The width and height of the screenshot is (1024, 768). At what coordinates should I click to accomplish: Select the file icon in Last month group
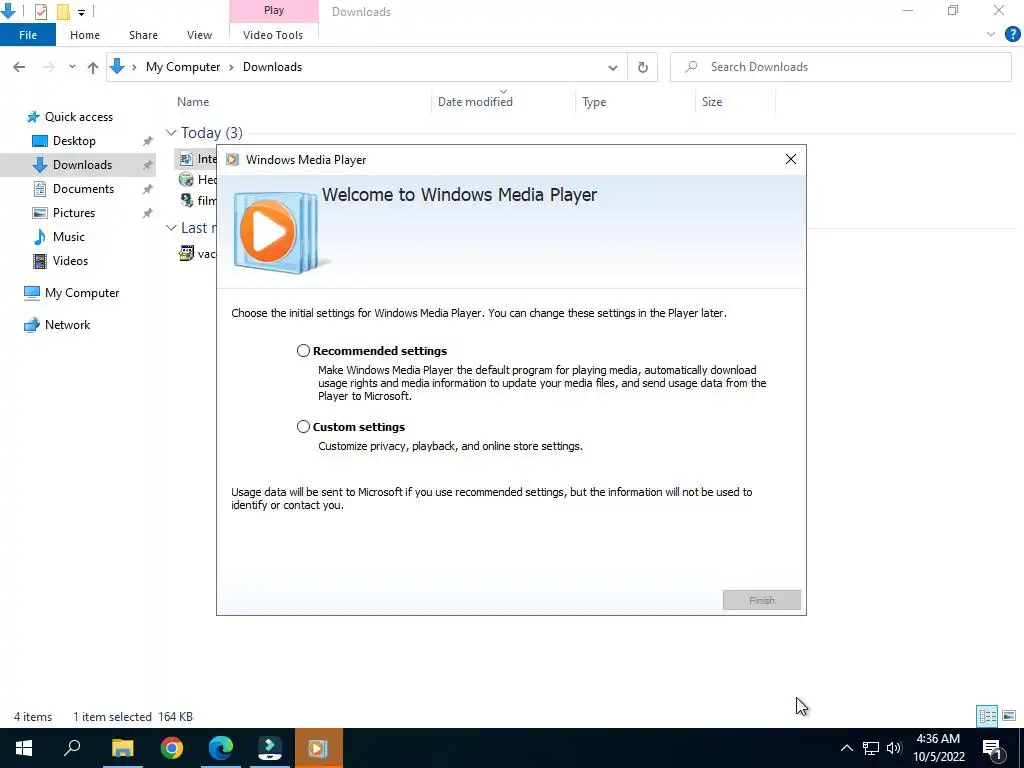coord(187,253)
